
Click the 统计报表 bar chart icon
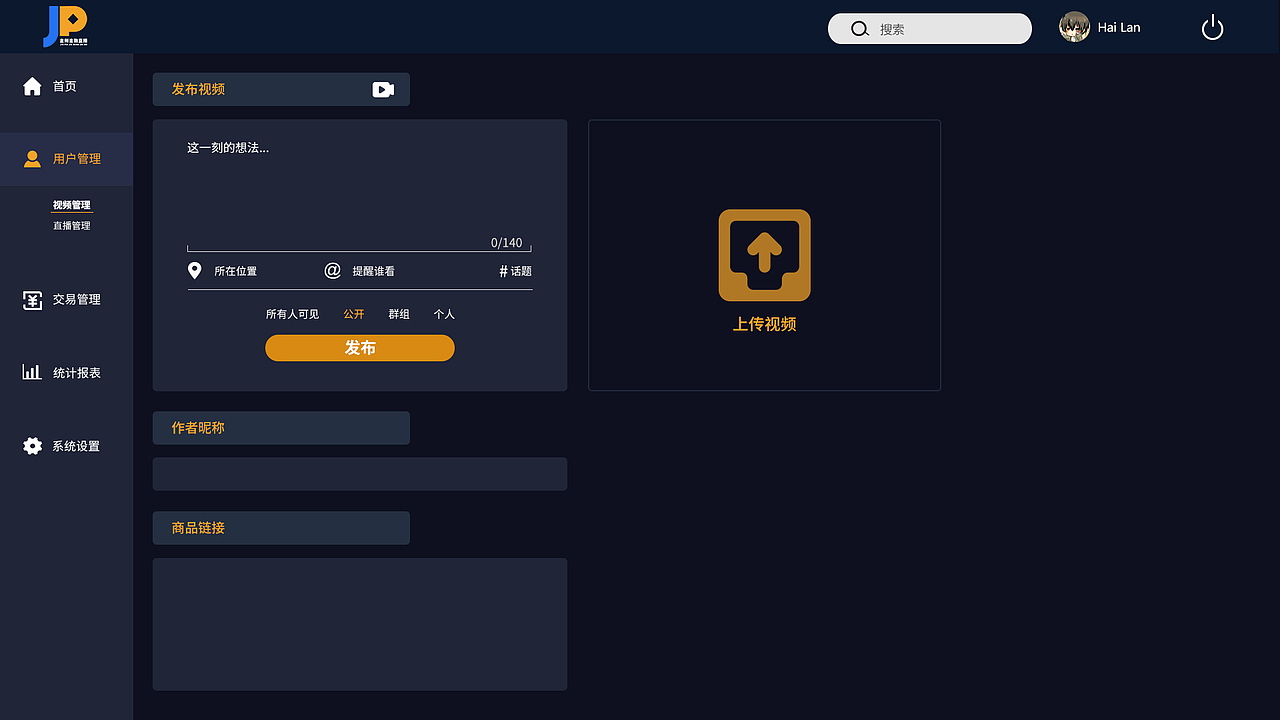[x=31, y=372]
